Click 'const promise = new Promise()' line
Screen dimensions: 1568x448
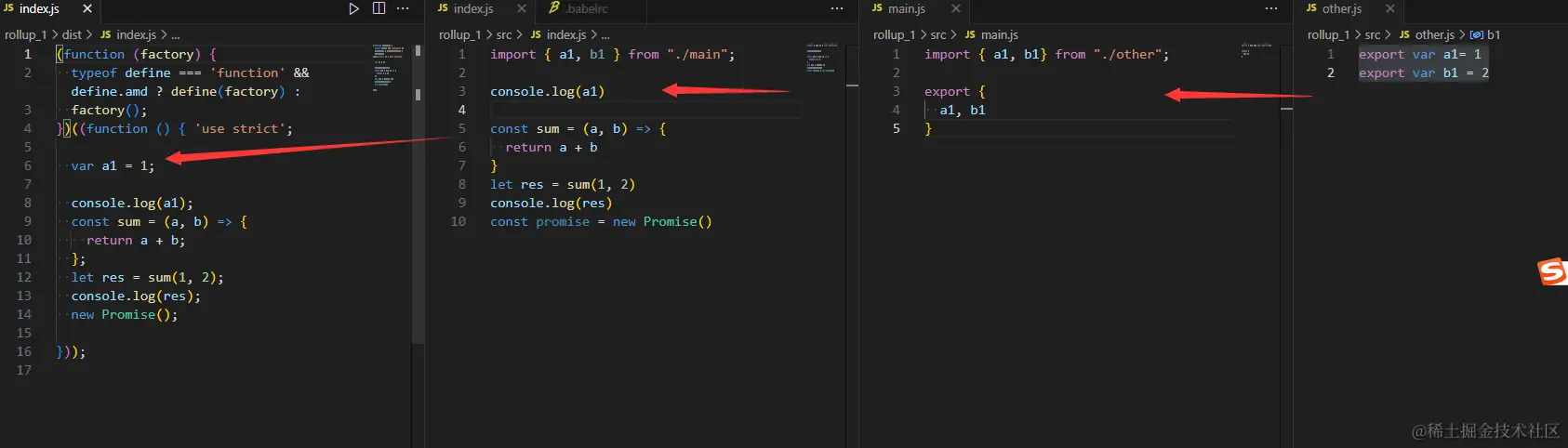point(601,221)
